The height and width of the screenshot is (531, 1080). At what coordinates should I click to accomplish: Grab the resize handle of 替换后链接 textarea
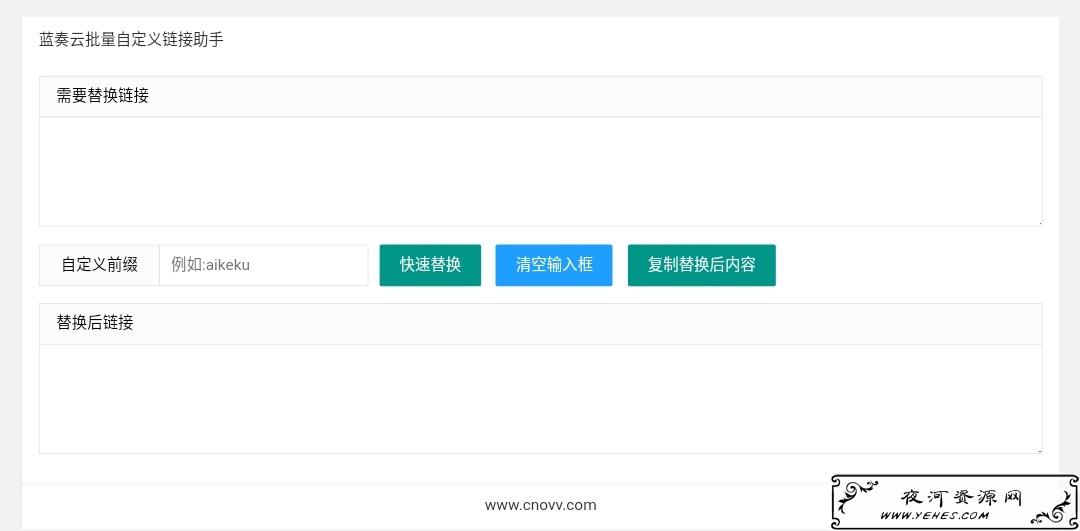pos(1039,450)
